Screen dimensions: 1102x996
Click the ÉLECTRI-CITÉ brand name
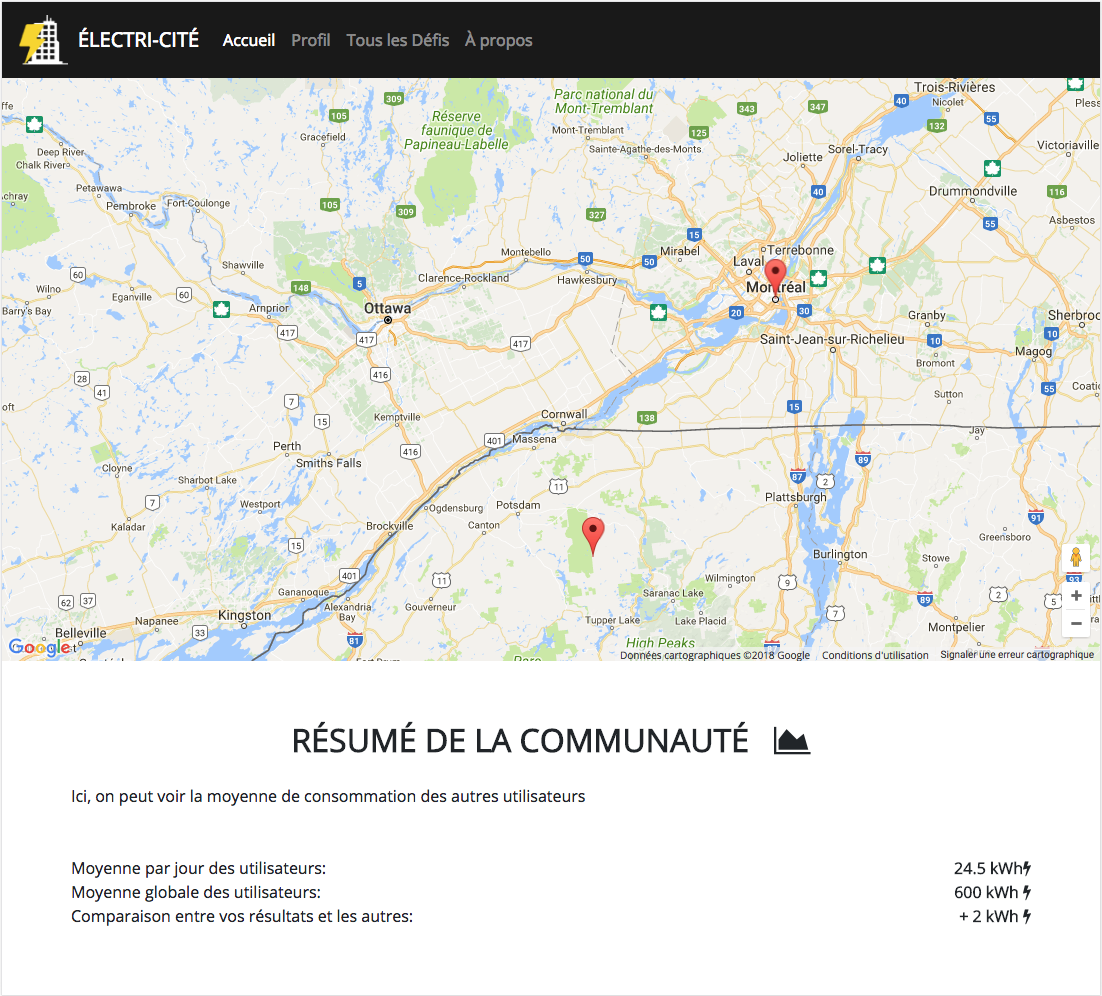click(x=138, y=40)
